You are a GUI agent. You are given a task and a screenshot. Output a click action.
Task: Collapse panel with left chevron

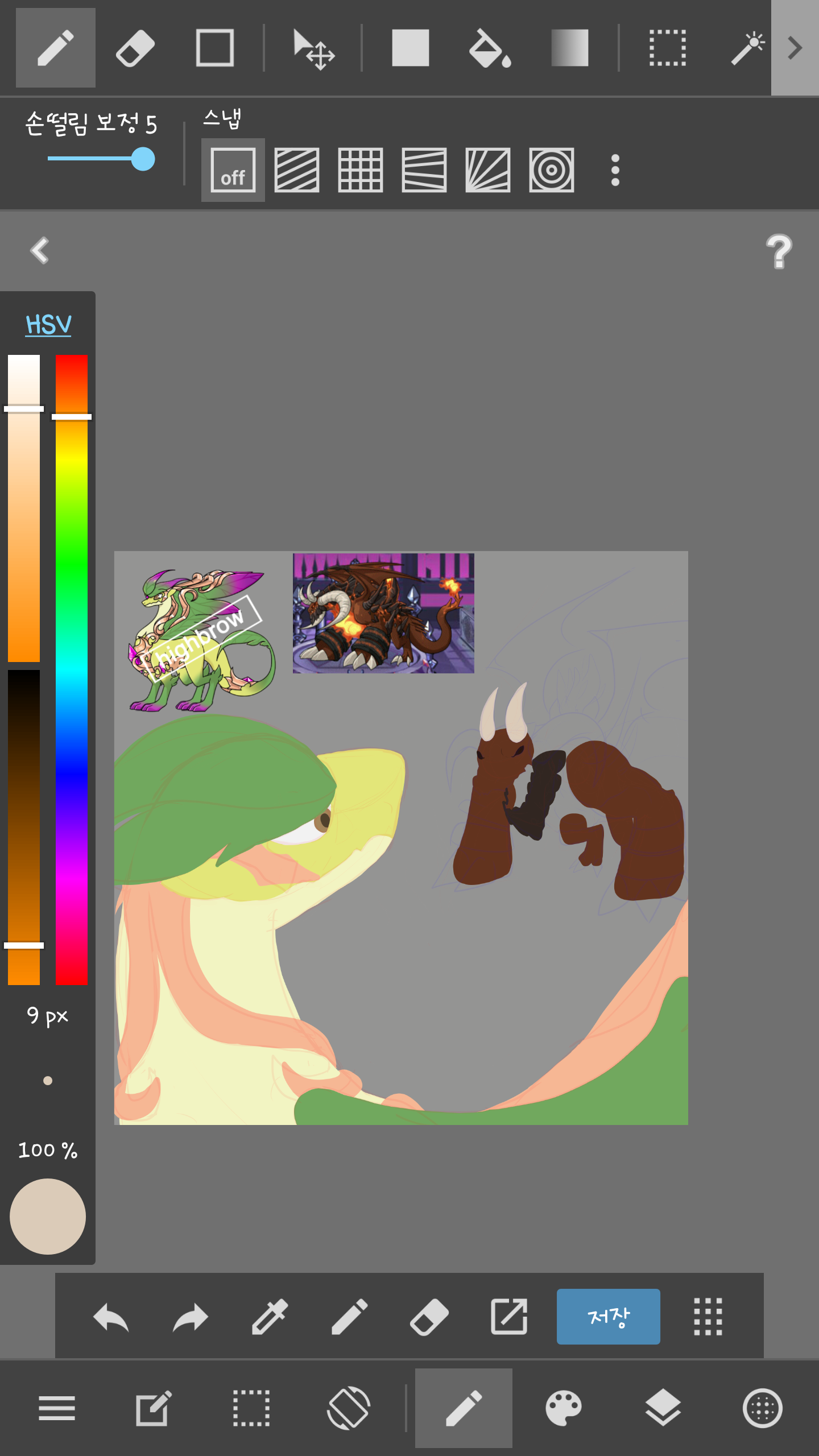coord(40,250)
